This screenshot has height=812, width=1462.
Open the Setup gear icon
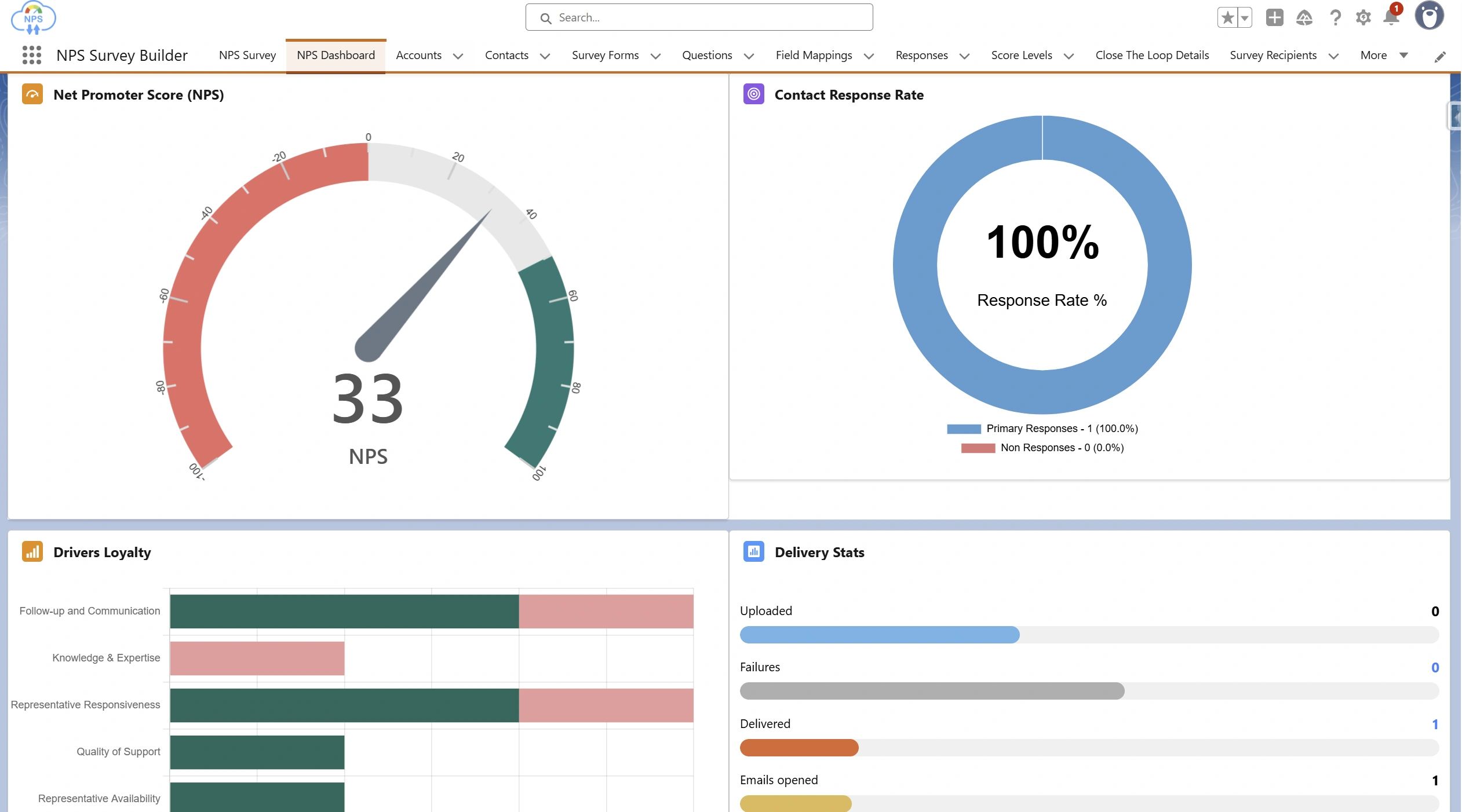(x=1363, y=17)
